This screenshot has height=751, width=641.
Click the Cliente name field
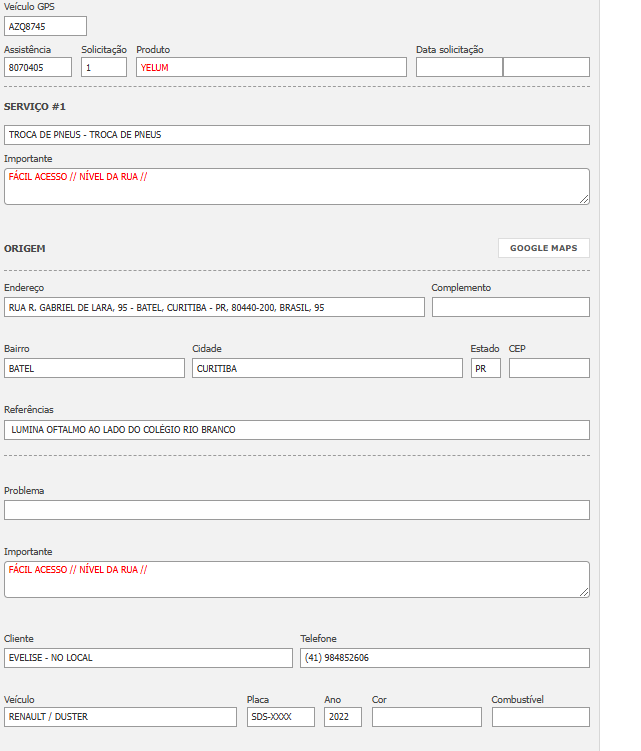click(148, 658)
